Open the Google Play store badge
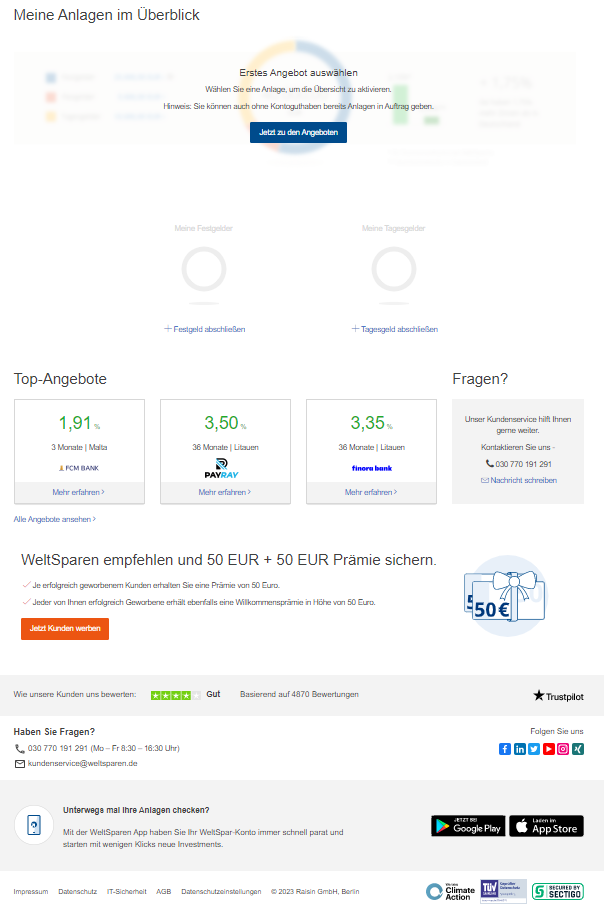 [x=468, y=826]
